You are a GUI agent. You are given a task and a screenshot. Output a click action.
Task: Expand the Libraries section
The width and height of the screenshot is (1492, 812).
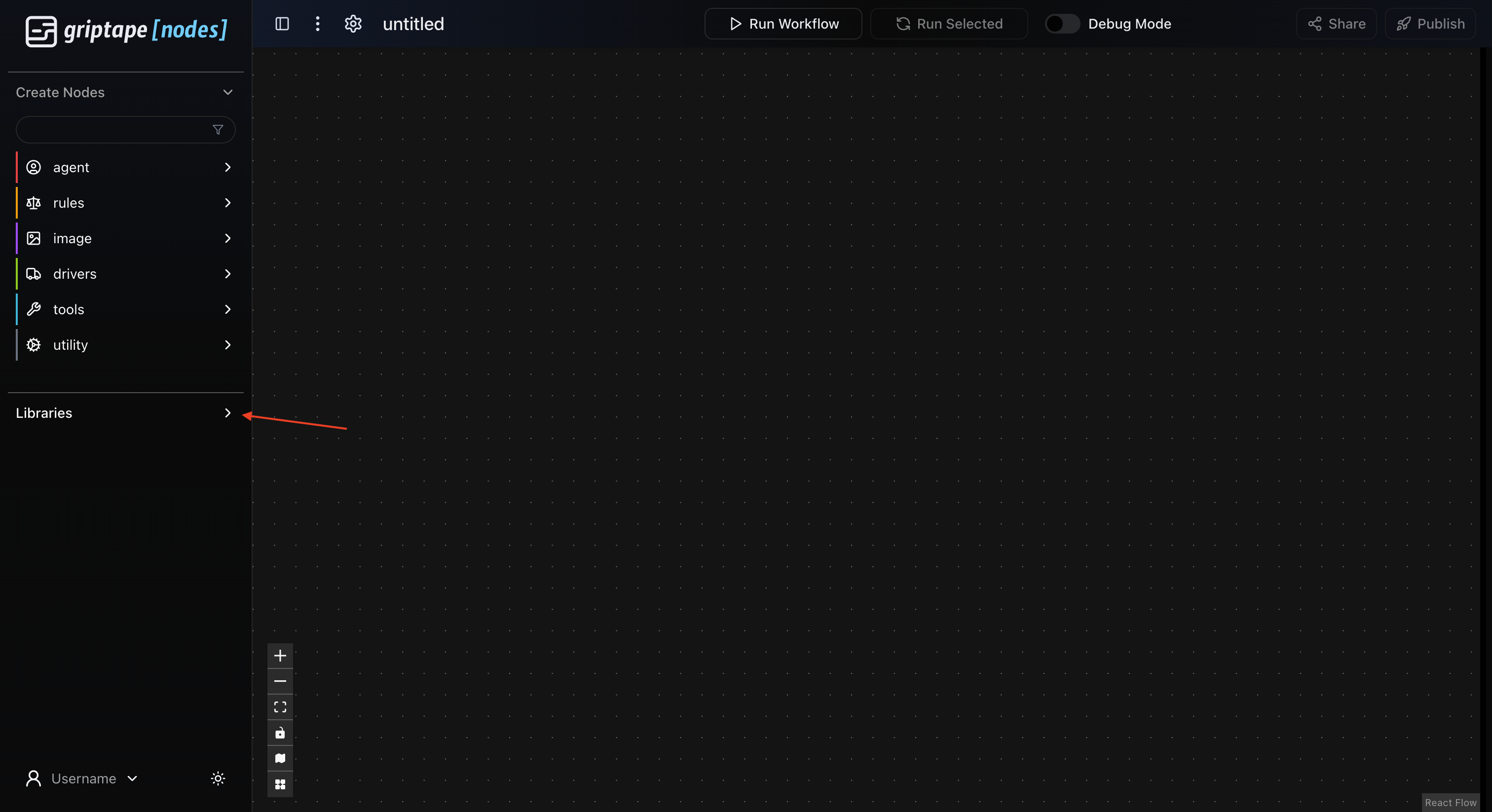click(x=227, y=413)
